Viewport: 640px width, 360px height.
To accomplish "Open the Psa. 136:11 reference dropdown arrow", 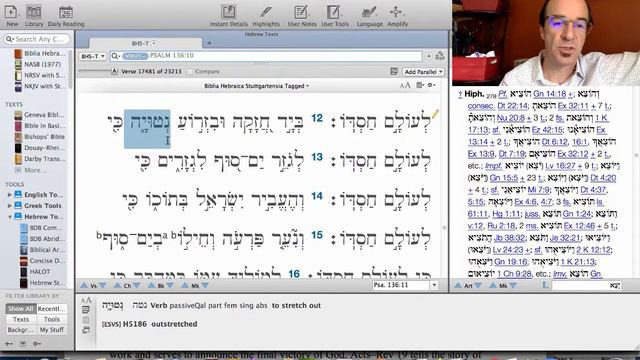I will pyautogui.click(x=434, y=285).
